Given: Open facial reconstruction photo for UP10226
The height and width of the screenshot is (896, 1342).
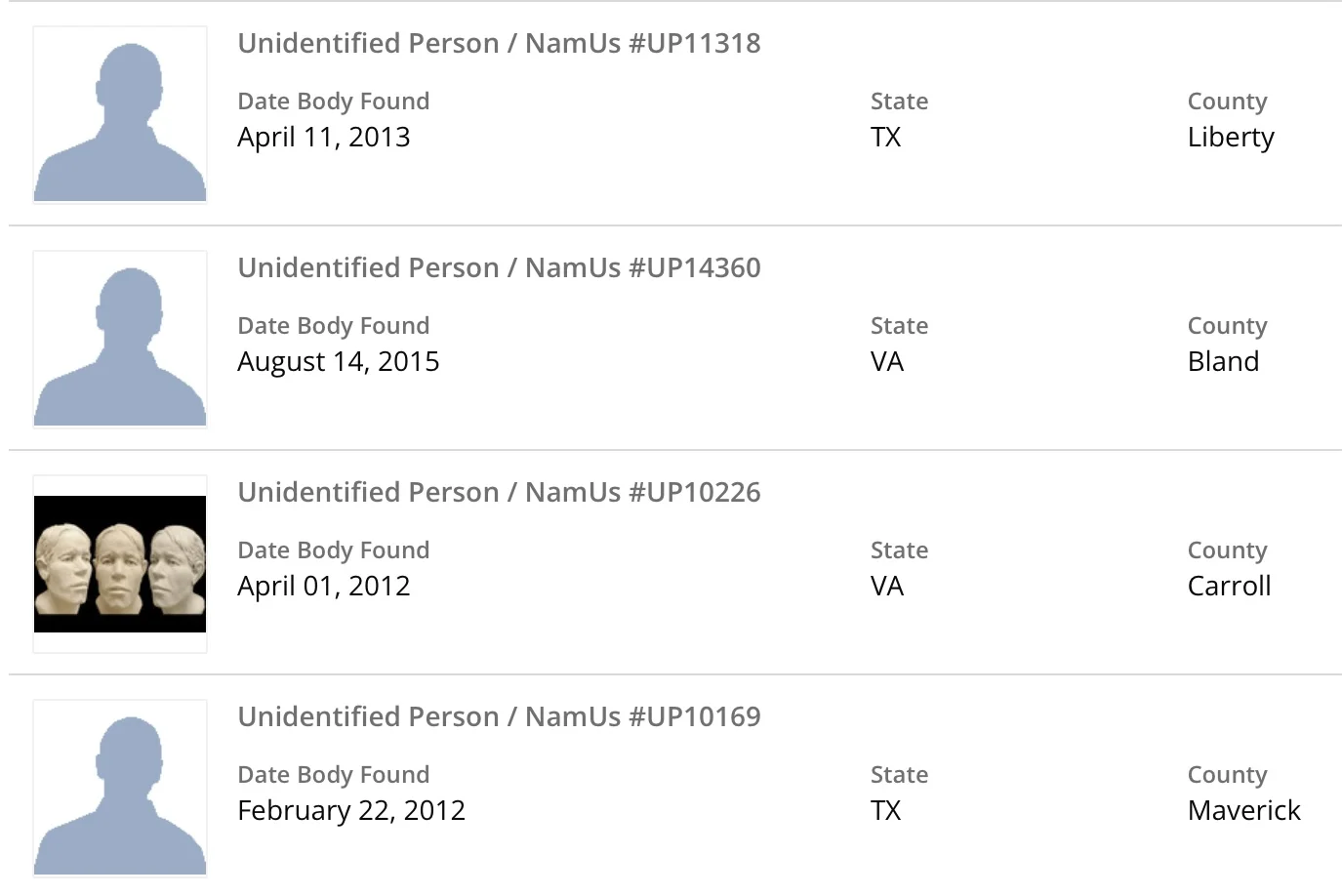Looking at the screenshot, I should point(120,564).
